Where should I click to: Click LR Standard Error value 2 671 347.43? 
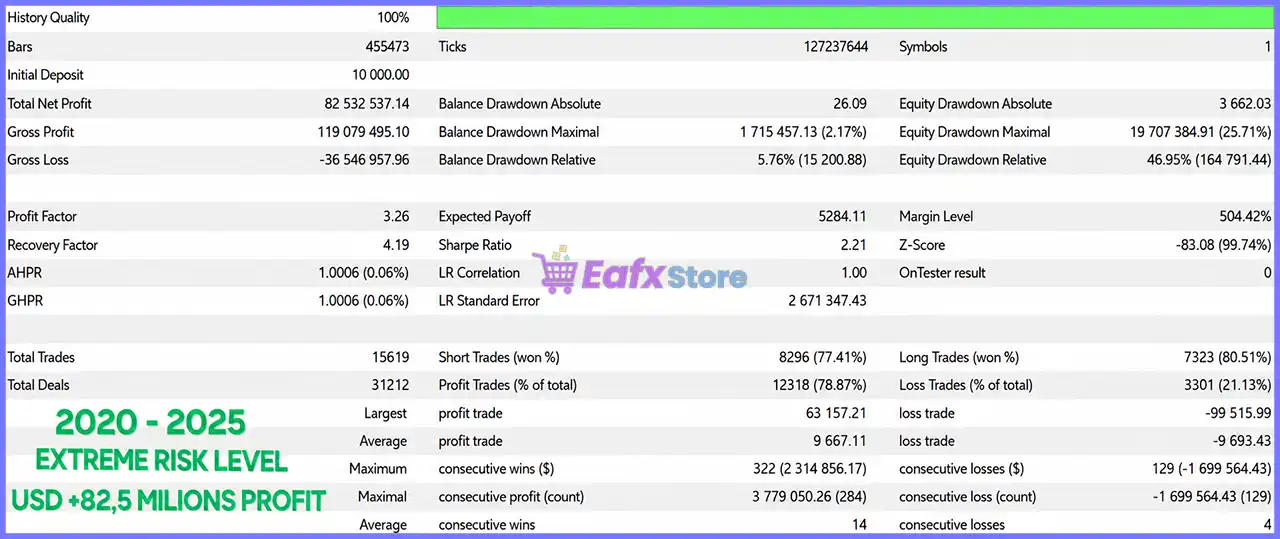pos(827,301)
